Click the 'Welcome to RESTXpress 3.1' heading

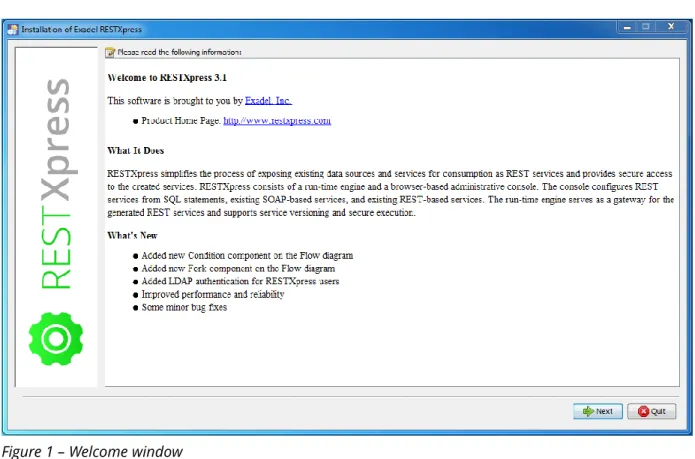[167, 78]
